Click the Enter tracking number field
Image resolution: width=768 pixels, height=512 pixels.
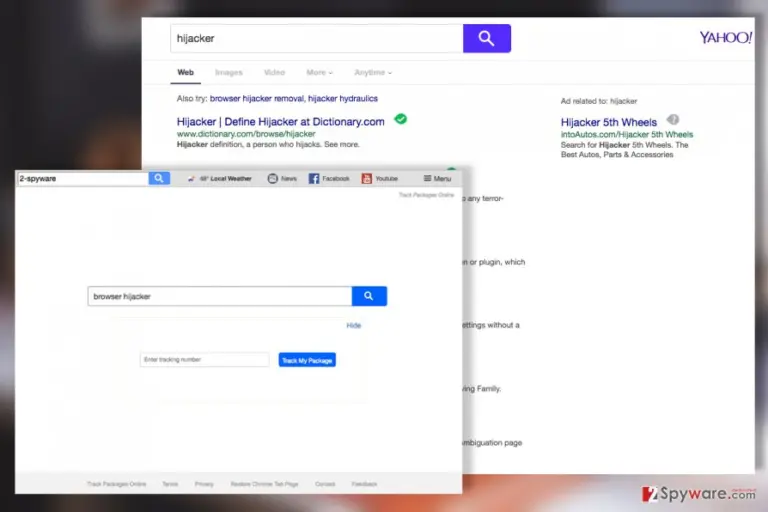click(204, 360)
